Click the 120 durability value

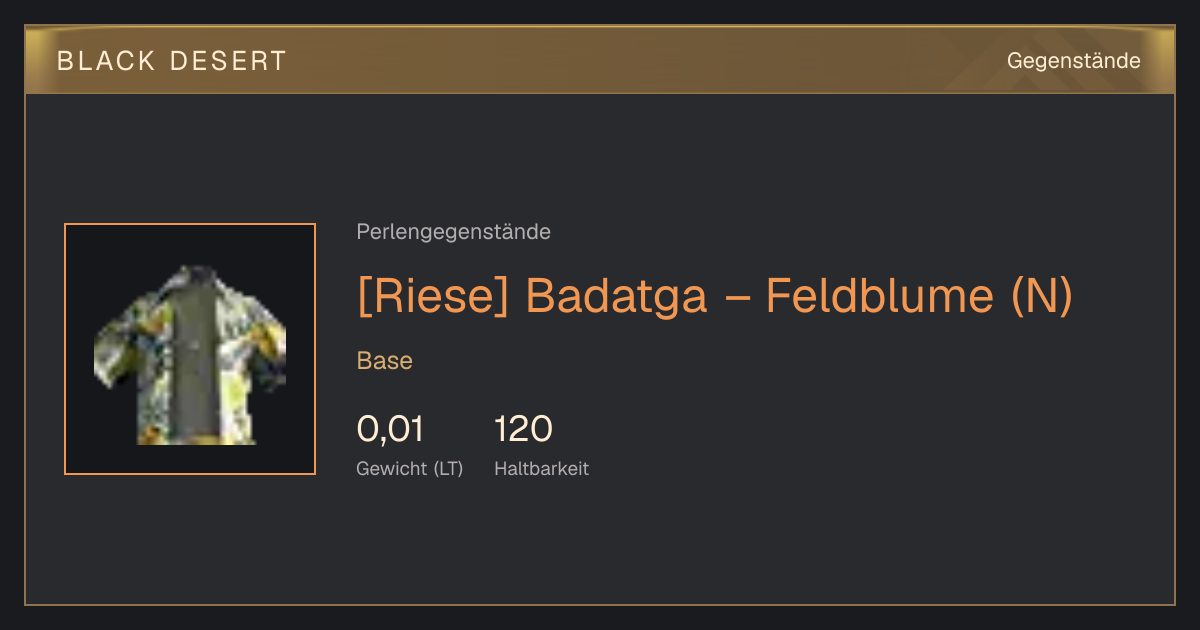coord(524,429)
